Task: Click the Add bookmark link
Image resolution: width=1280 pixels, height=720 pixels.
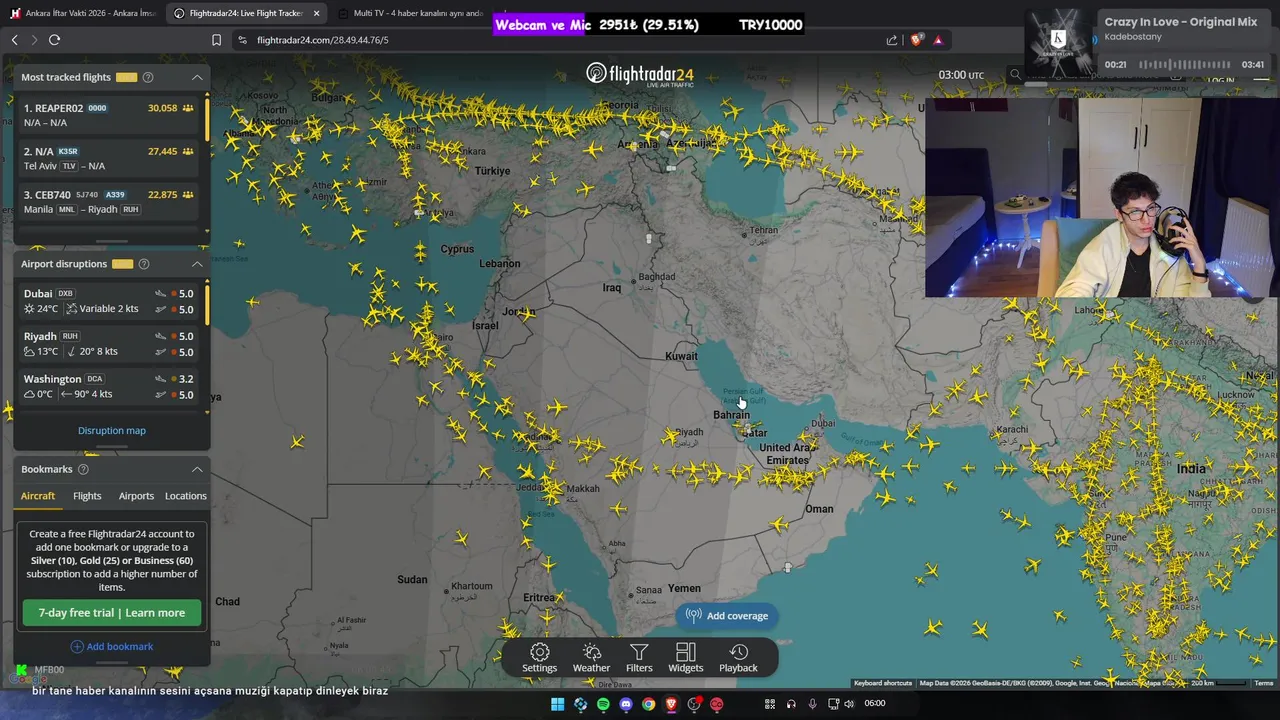Action: [x=112, y=647]
